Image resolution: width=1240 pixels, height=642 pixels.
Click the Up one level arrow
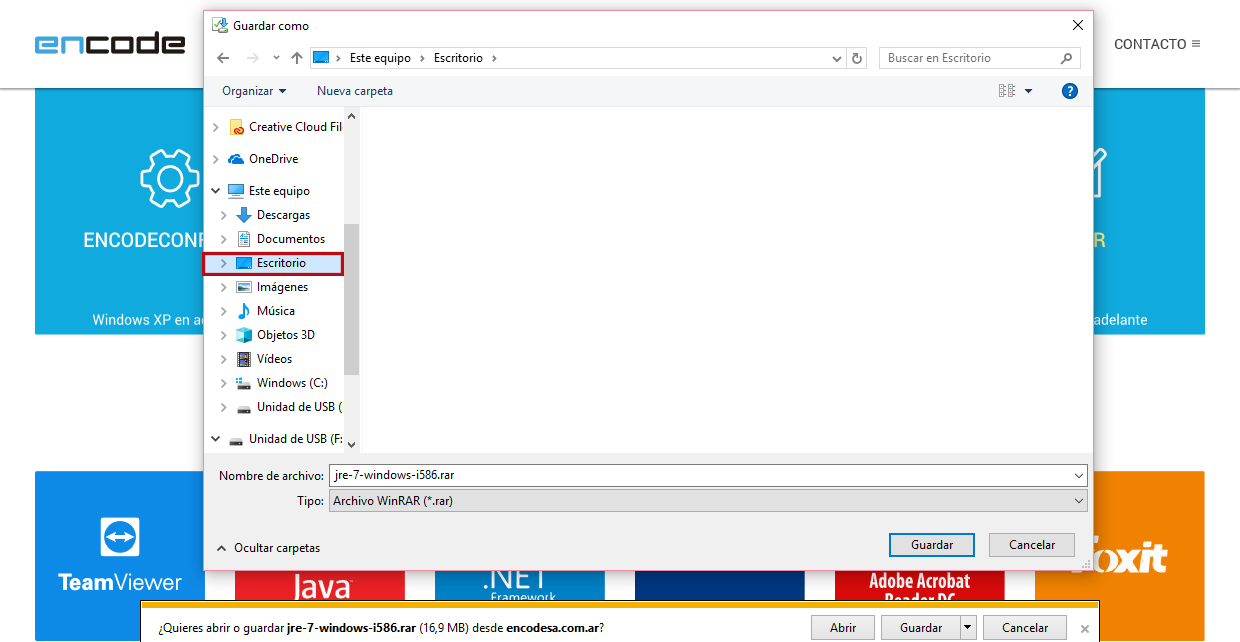point(297,58)
